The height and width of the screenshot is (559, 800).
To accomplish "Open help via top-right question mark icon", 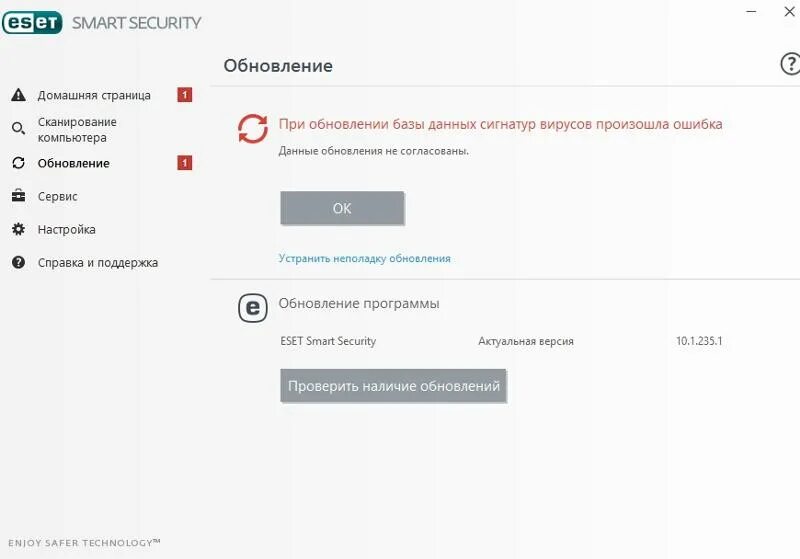I will pos(790,64).
